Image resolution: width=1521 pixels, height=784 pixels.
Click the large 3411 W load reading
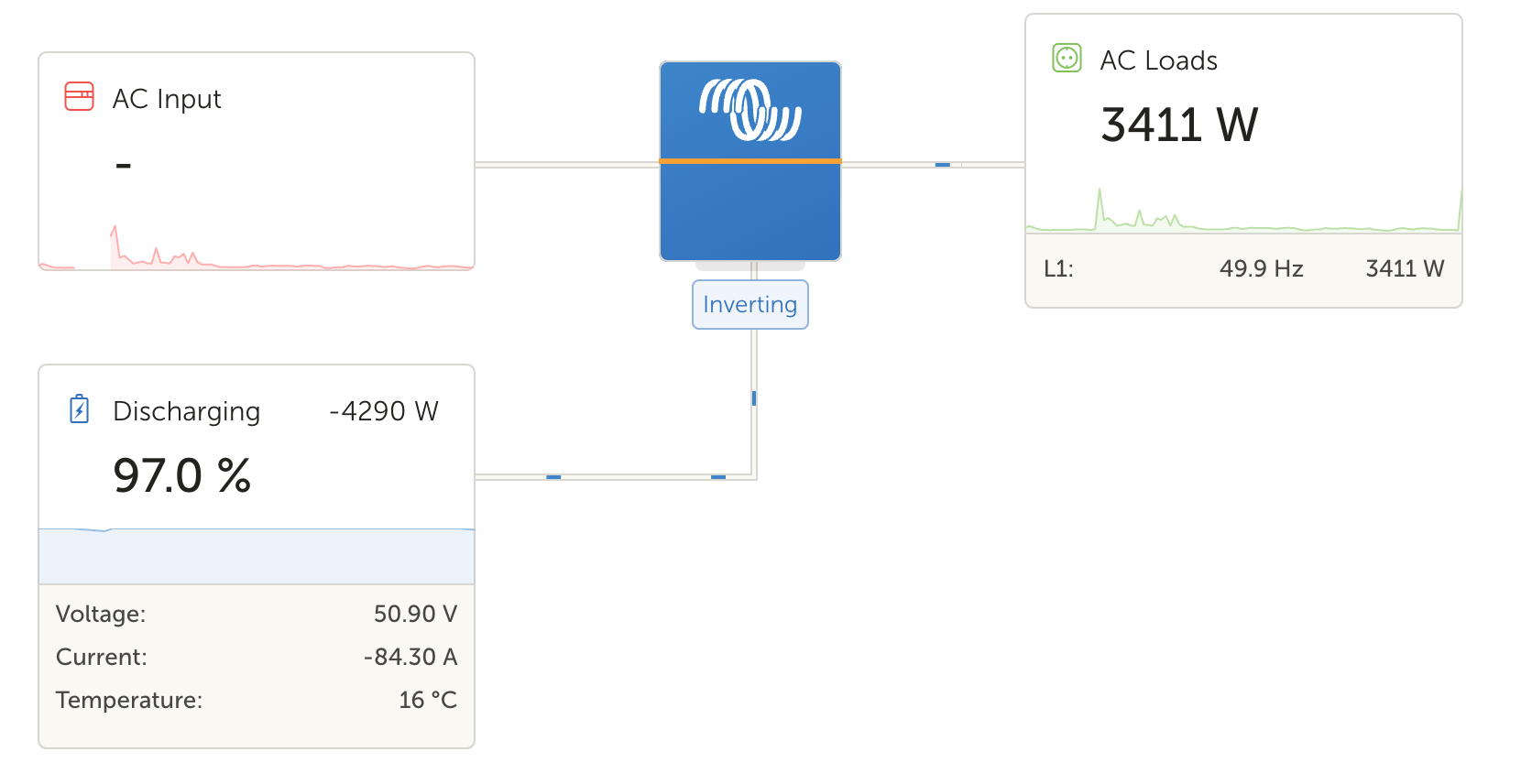[1179, 125]
